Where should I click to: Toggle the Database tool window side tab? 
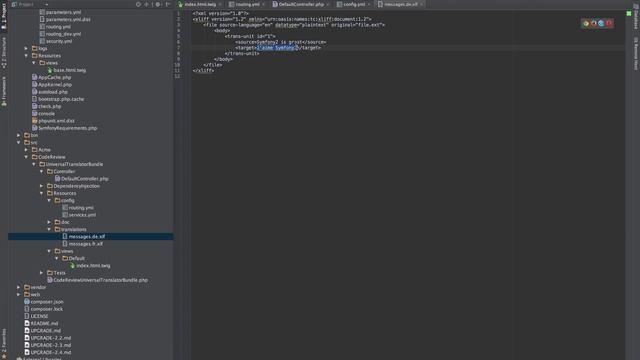[x=636, y=17]
